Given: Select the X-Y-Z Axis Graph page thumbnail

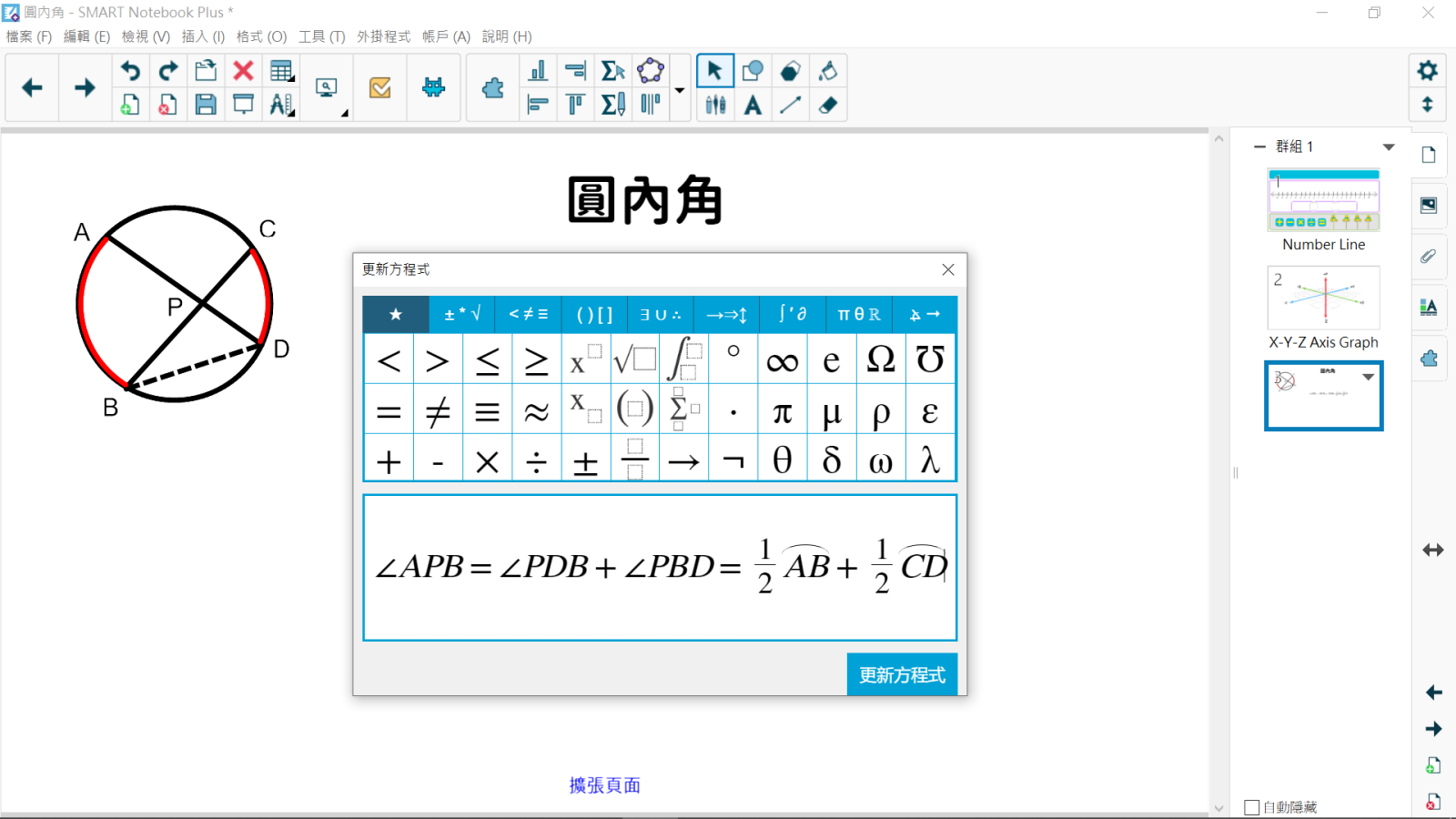Looking at the screenshot, I should (1323, 298).
